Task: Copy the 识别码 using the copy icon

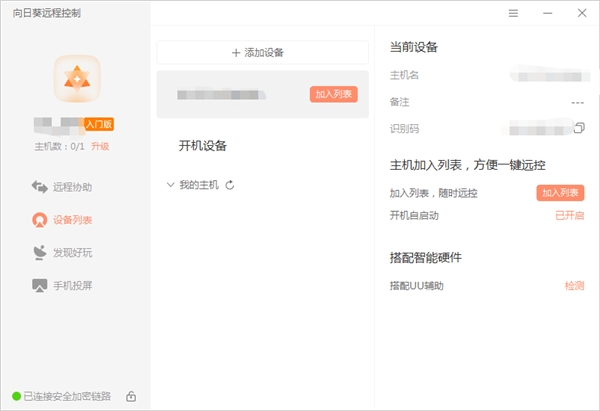Action: click(x=578, y=128)
